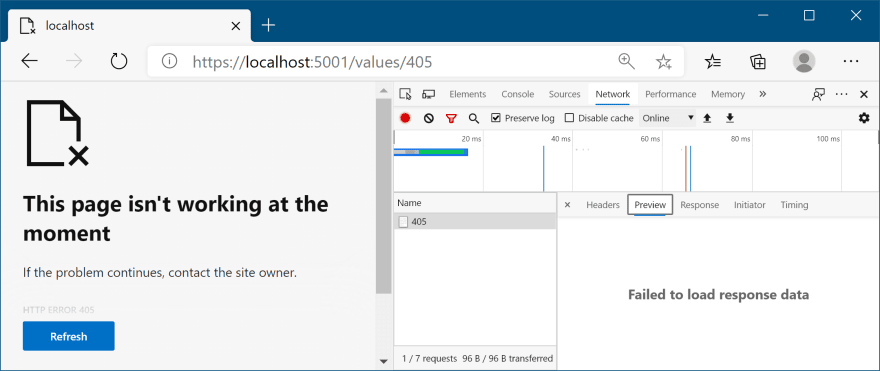Close the localhost tab
Image resolution: width=880 pixels, height=371 pixels.
click(x=236, y=26)
